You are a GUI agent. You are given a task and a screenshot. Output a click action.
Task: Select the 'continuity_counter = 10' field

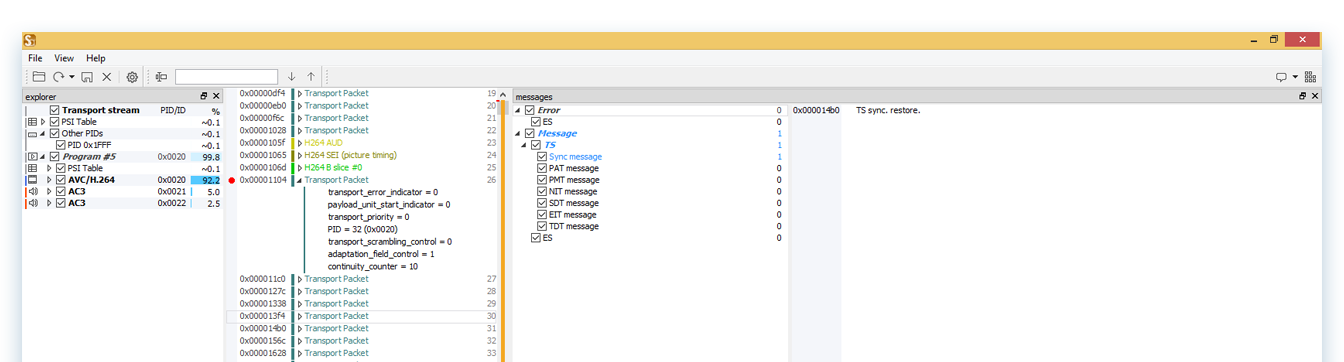click(373, 266)
